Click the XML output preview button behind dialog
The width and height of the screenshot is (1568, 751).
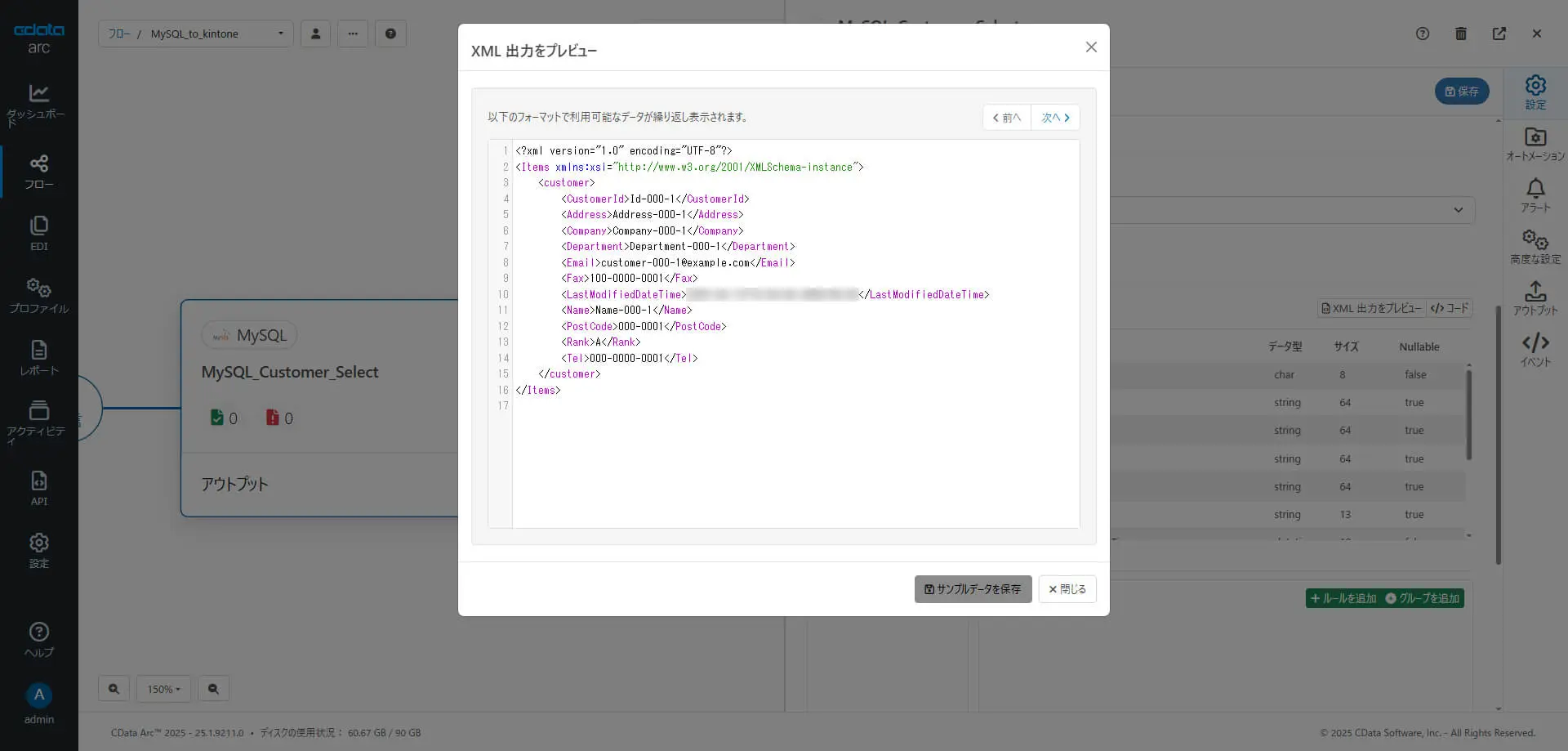point(1372,308)
